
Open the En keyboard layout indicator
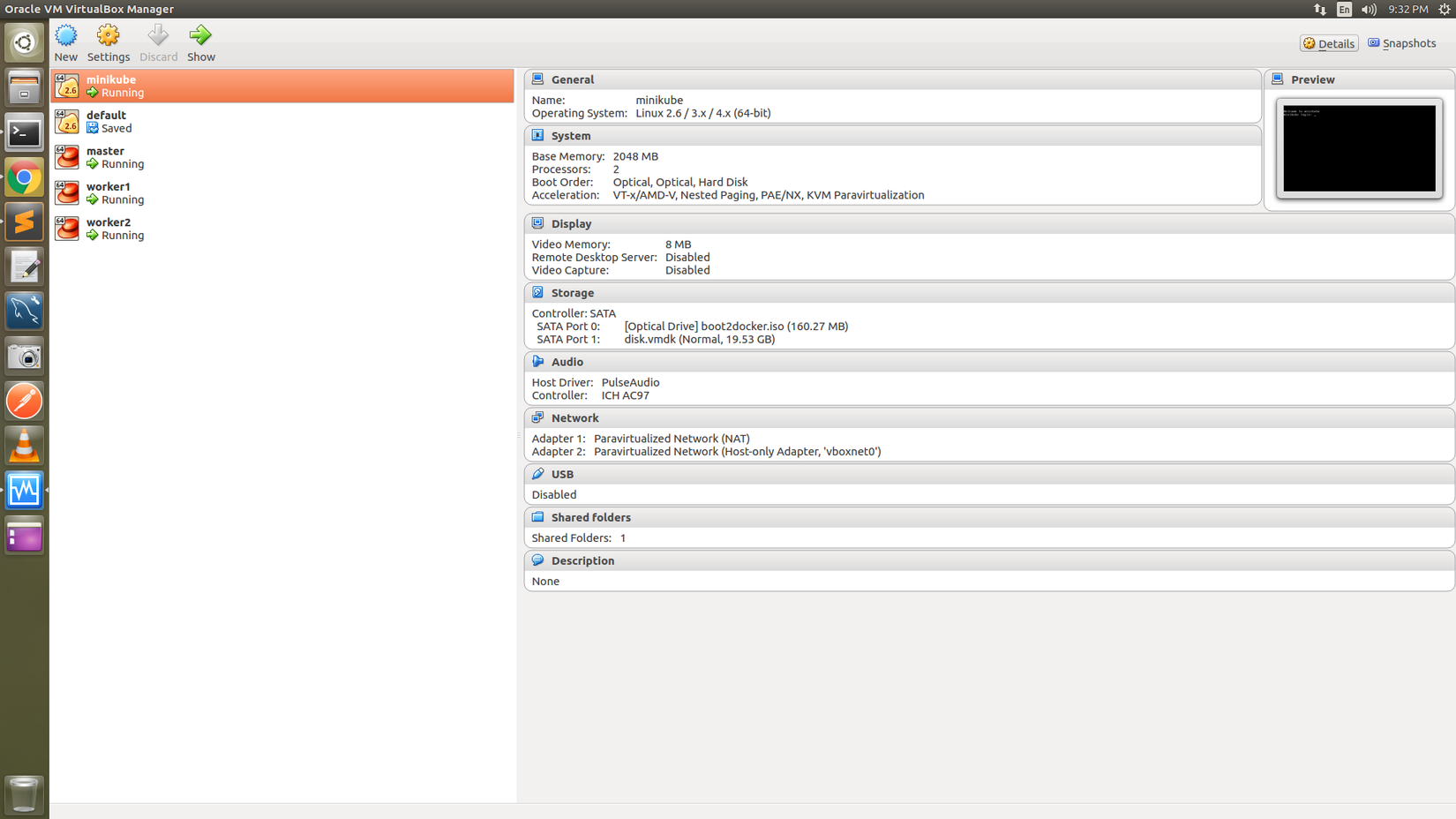[1344, 9]
